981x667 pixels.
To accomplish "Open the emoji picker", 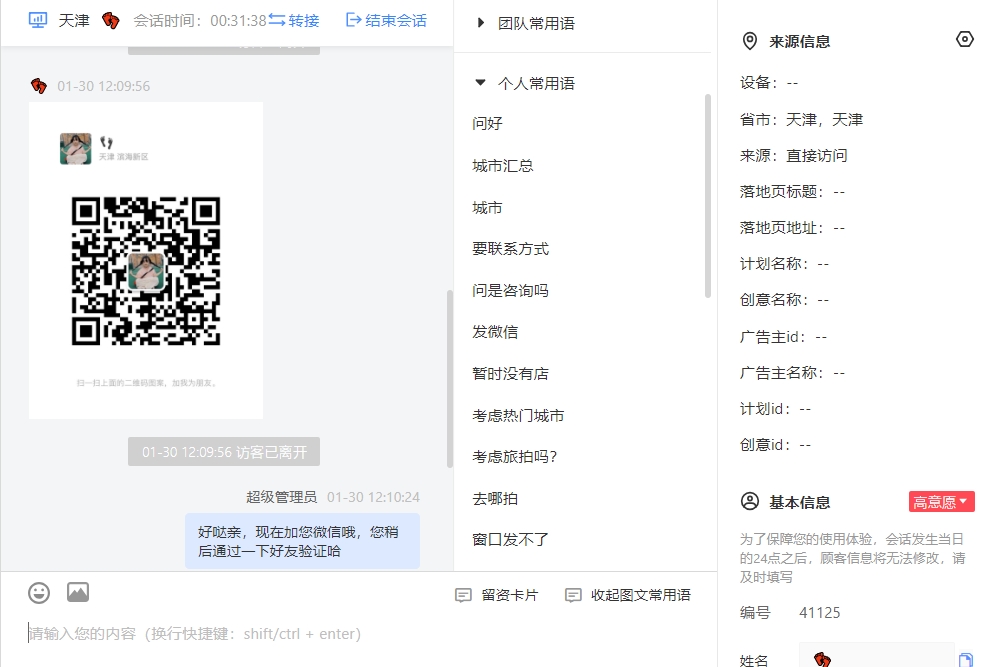I will tap(39, 593).
